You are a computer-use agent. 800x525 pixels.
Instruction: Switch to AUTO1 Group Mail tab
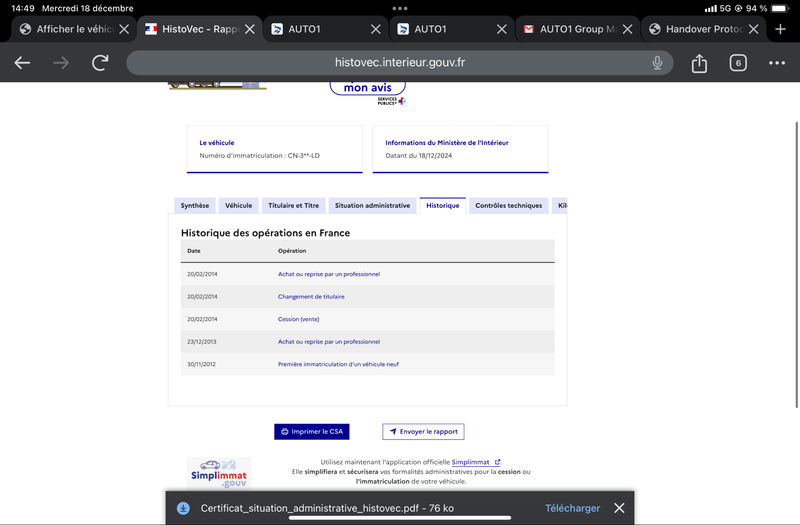571,29
